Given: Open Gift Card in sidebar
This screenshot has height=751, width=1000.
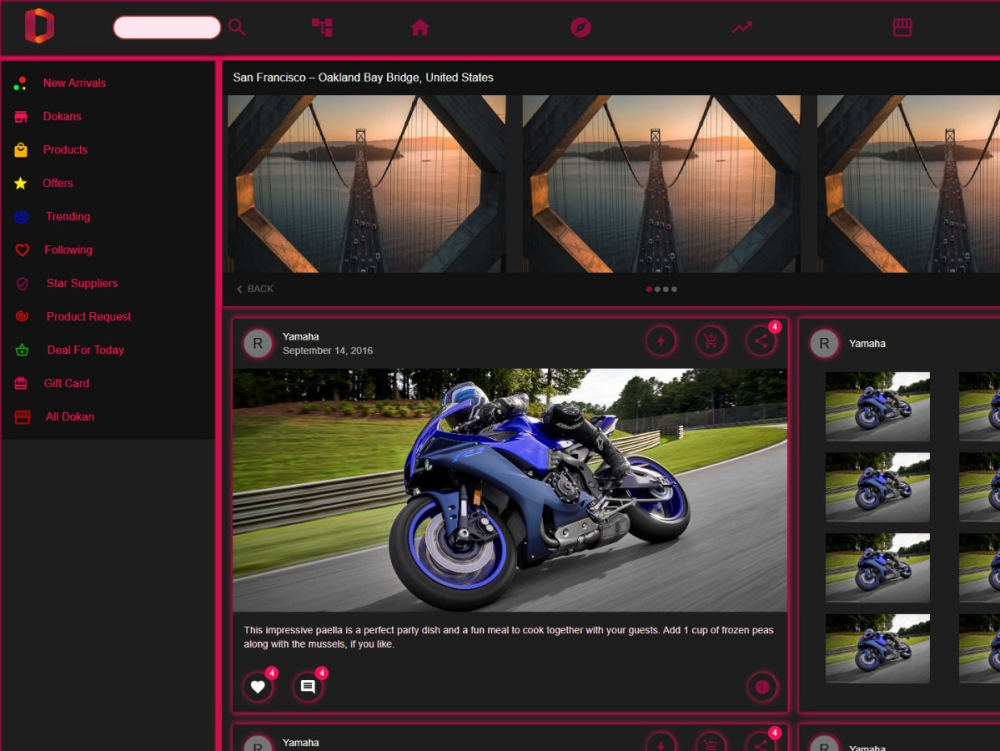Looking at the screenshot, I should 66,383.
